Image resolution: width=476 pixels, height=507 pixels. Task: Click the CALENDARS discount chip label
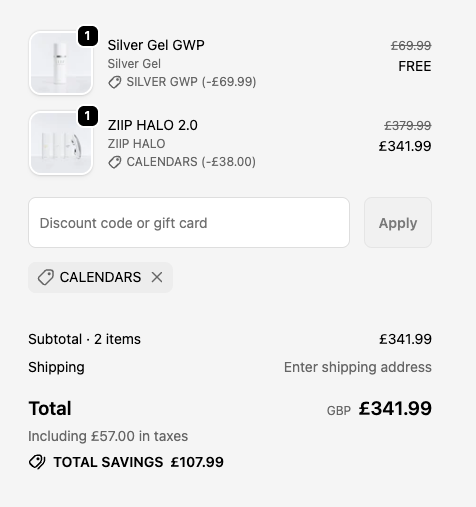tap(100, 277)
